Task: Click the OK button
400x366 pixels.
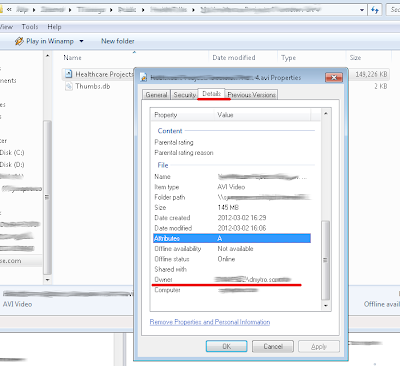Action: [x=226, y=346]
